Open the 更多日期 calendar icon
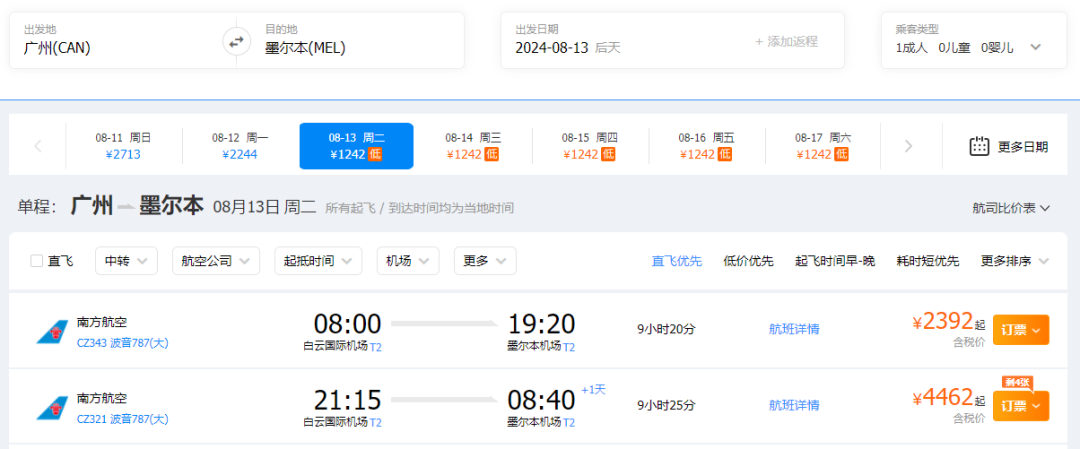This screenshot has width=1080, height=449. tap(980, 146)
